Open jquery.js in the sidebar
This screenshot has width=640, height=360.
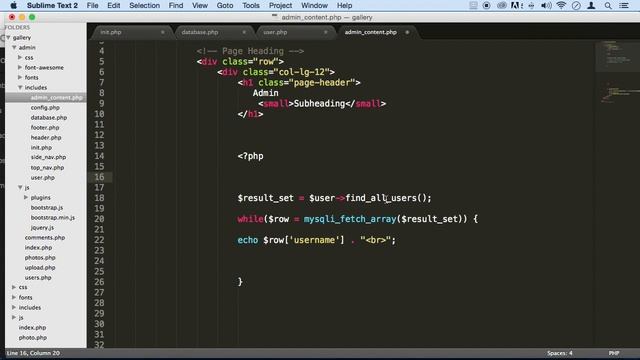tap(42, 227)
